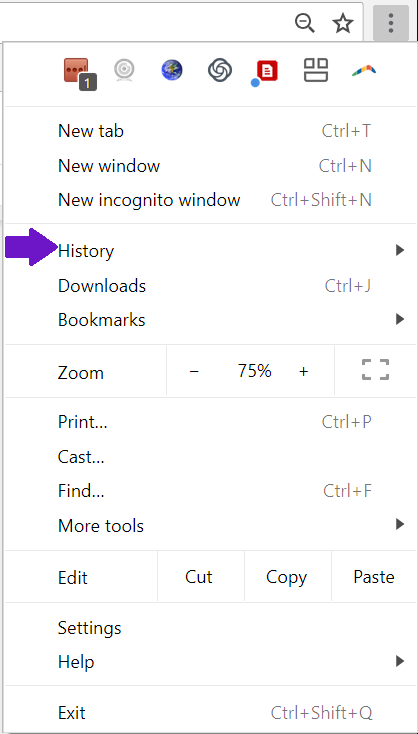Bookmark page with the star icon
Image resolution: width=418 pixels, height=734 pixels.
coord(343,23)
